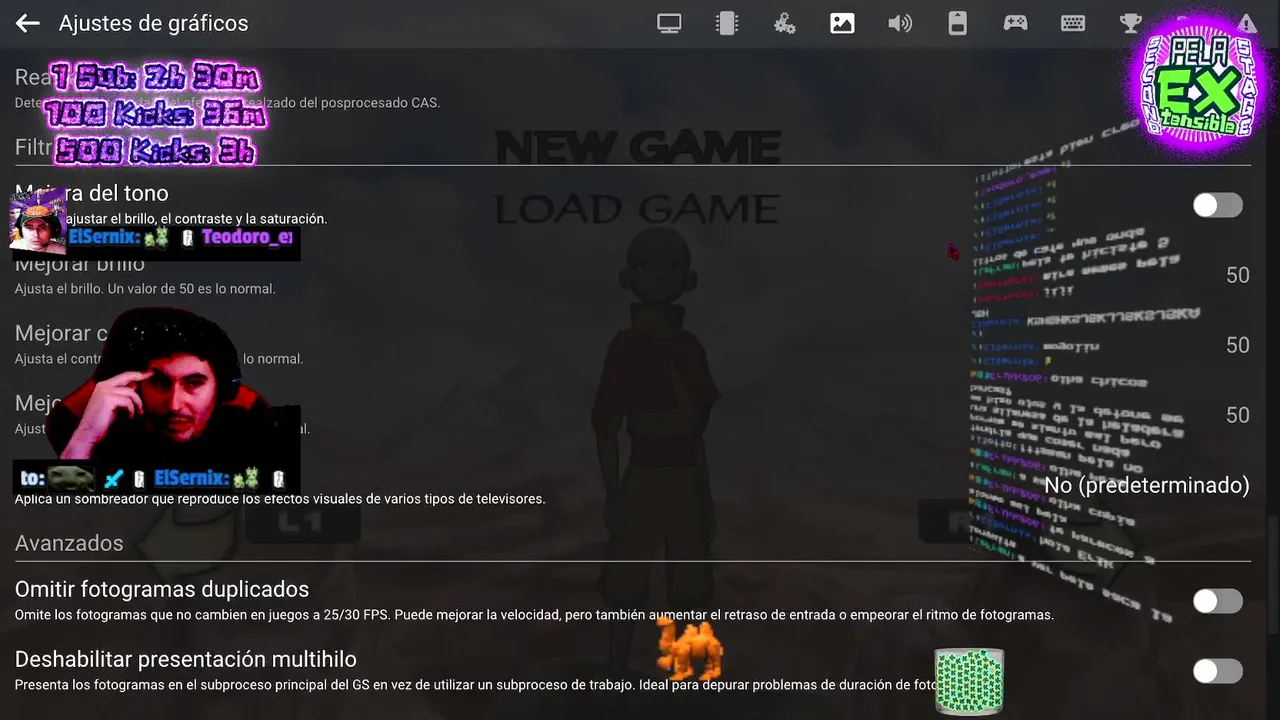
Task: Open the contrast value 50
Action: 1238,345
